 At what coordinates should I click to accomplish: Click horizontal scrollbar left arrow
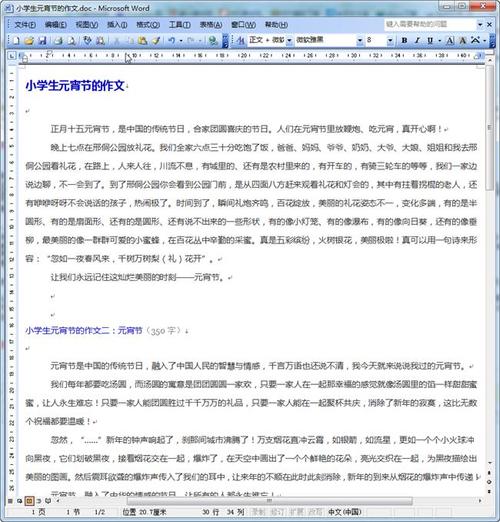tap(58, 501)
